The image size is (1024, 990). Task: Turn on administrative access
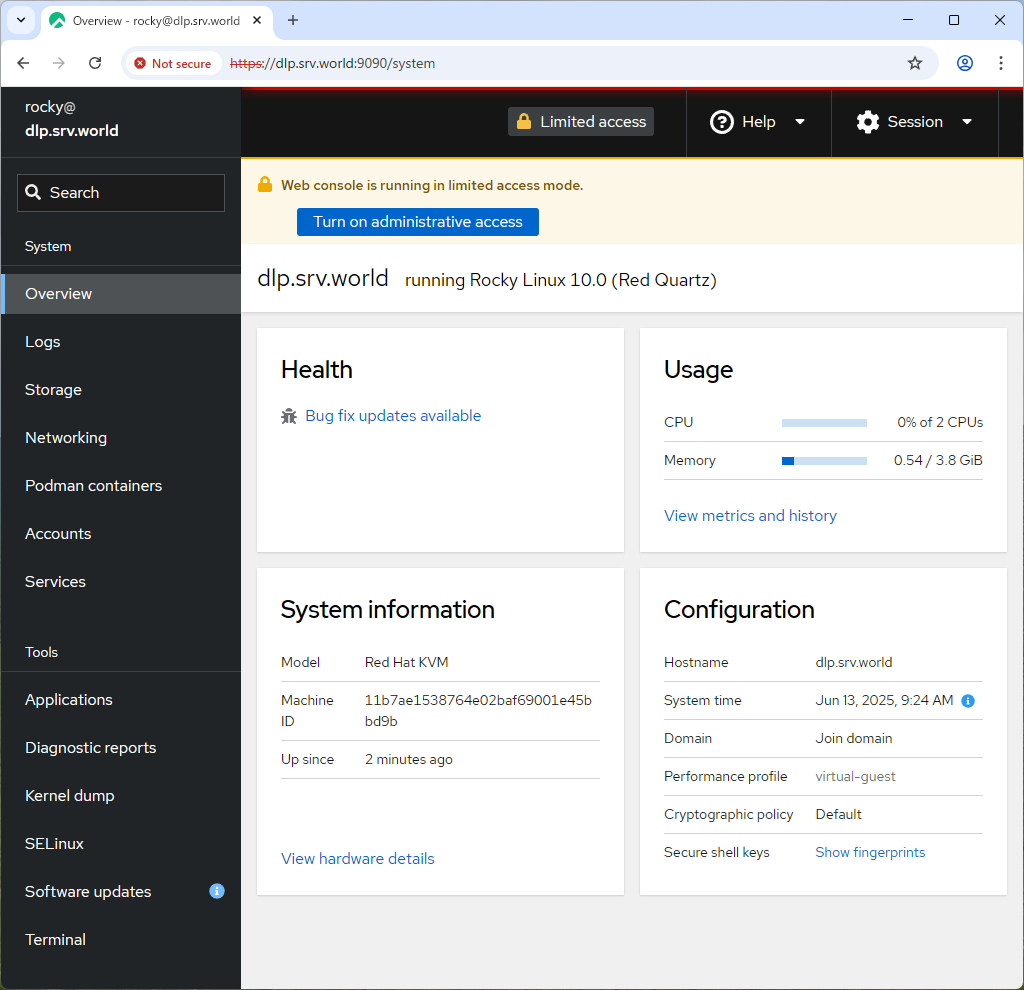point(417,222)
